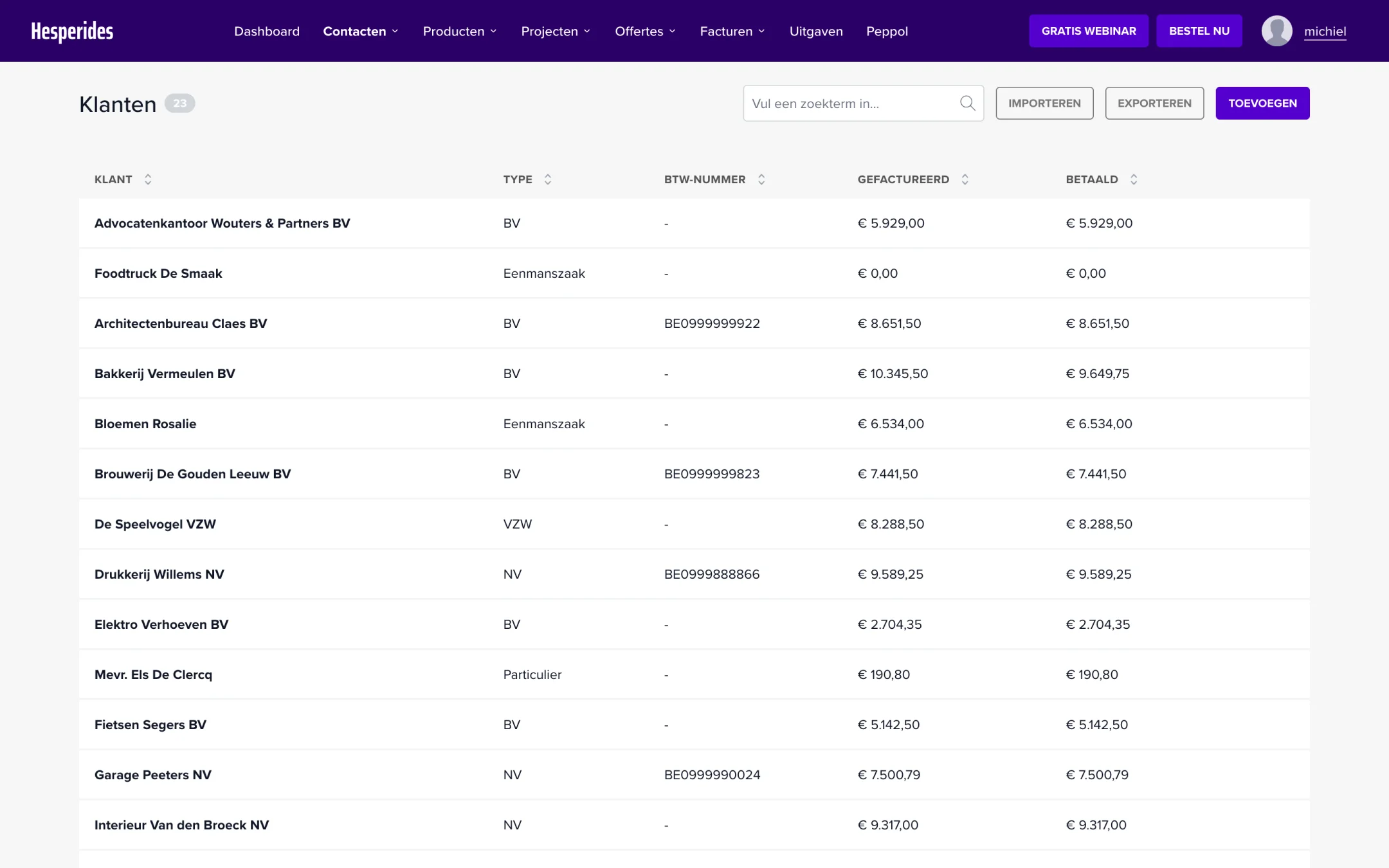This screenshot has width=1389, height=868.
Task: Open Fietsen Segers BV row
Action: click(694, 725)
